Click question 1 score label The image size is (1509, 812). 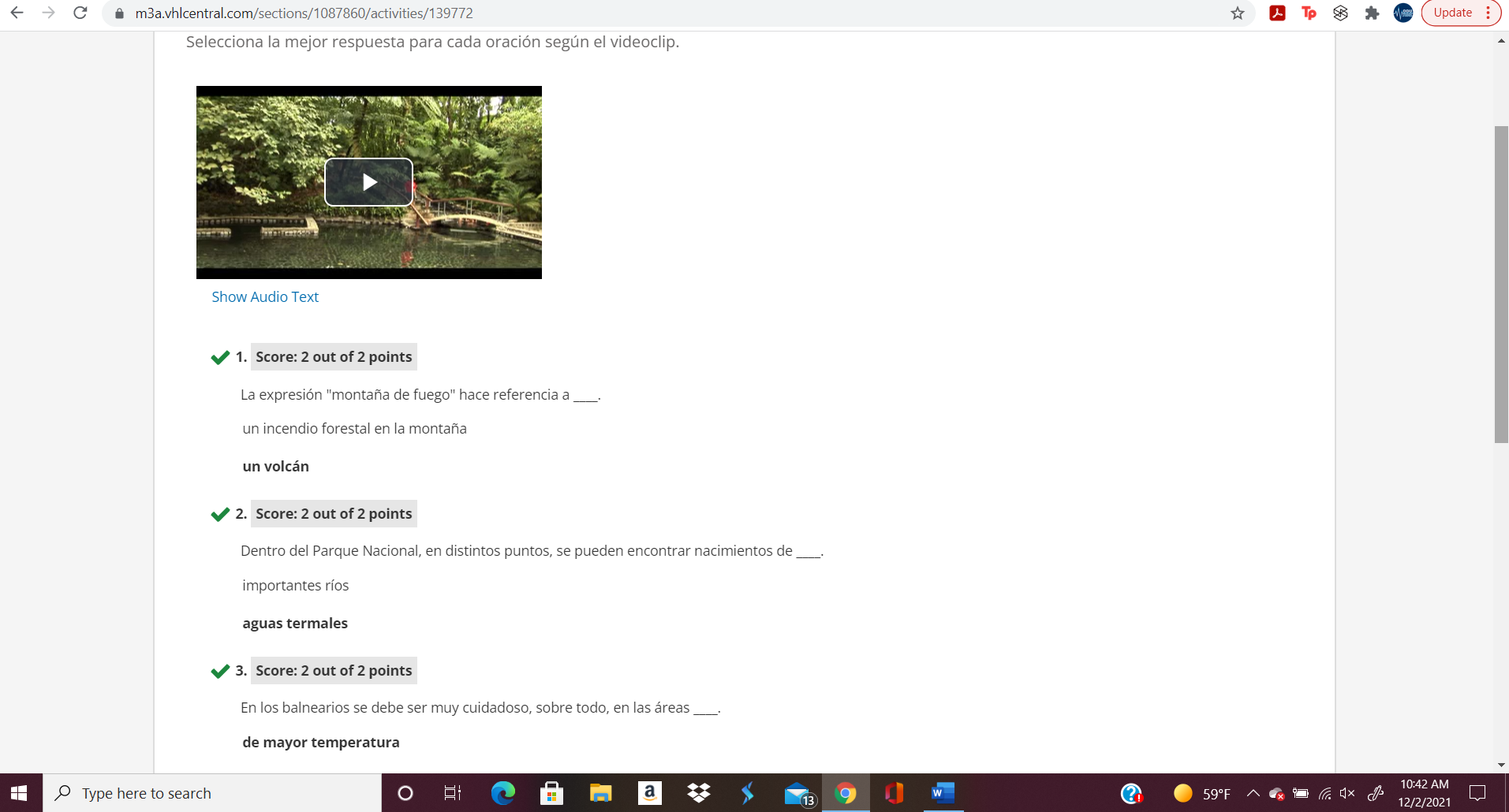pyautogui.click(x=334, y=357)
